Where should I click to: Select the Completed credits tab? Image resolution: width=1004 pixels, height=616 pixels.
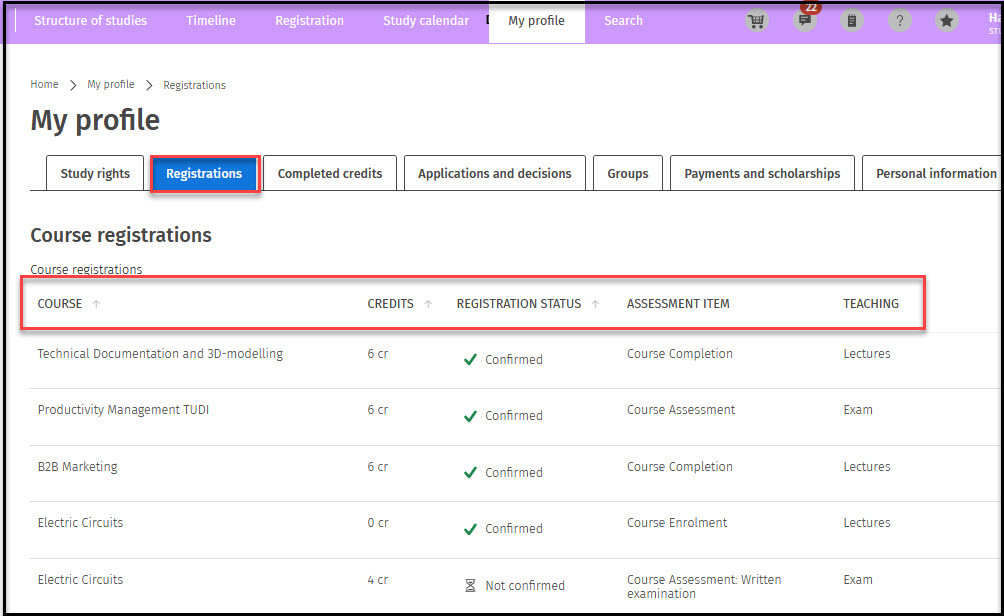tap(330, 174)
